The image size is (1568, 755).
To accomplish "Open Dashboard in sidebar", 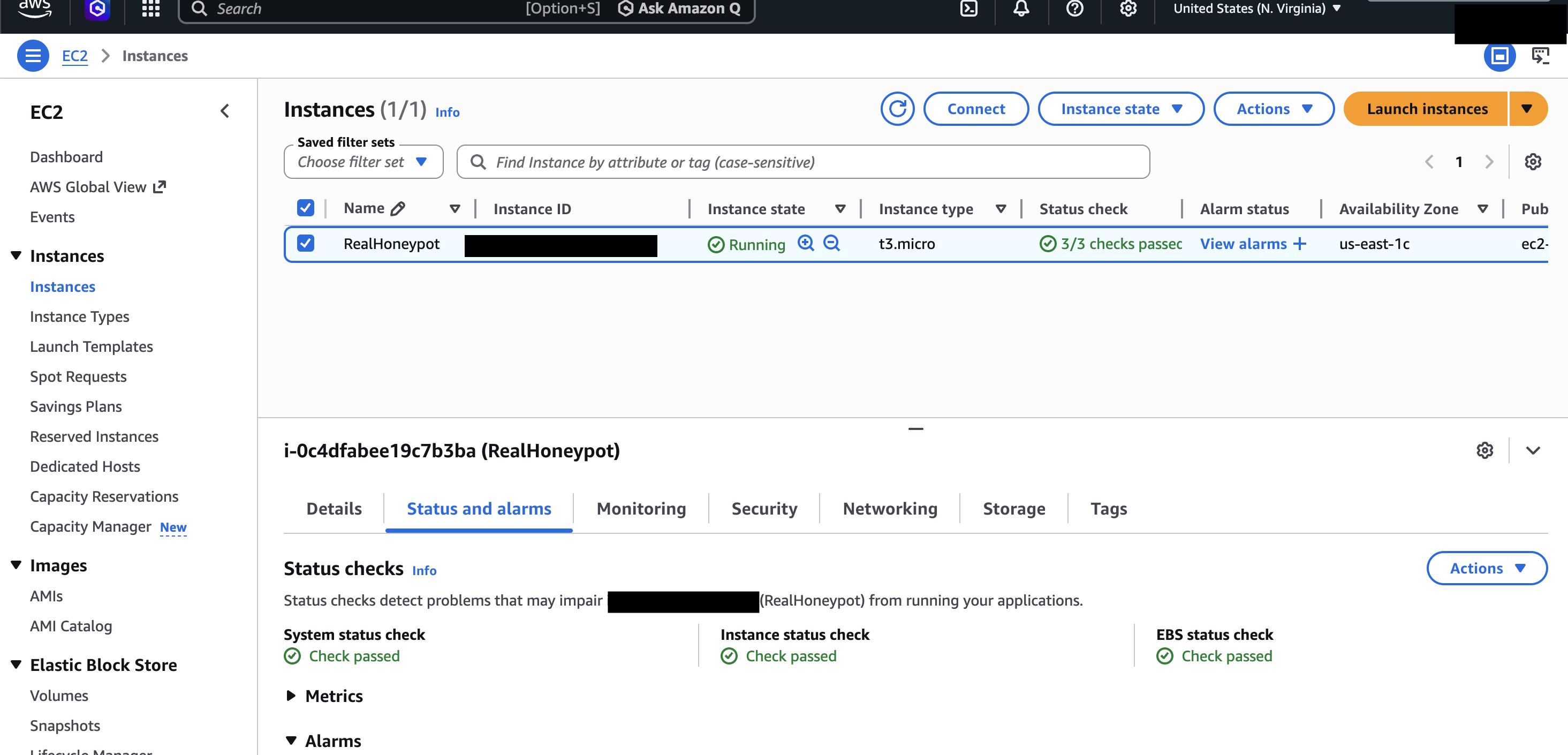I will (66, 157).
